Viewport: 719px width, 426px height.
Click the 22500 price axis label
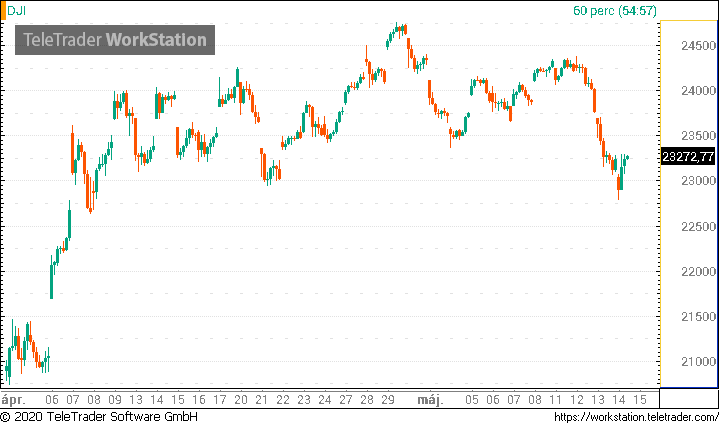tap(698, 227)
